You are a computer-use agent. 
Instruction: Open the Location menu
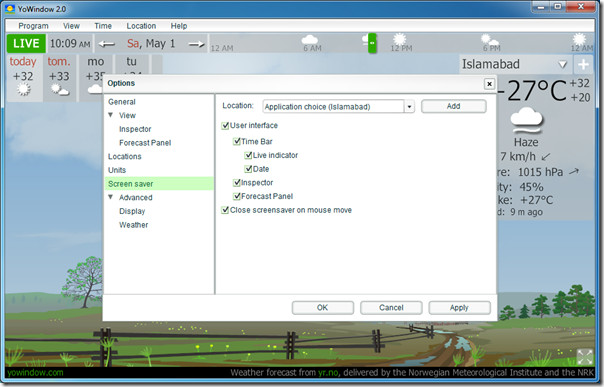click(x=141, y=26)
